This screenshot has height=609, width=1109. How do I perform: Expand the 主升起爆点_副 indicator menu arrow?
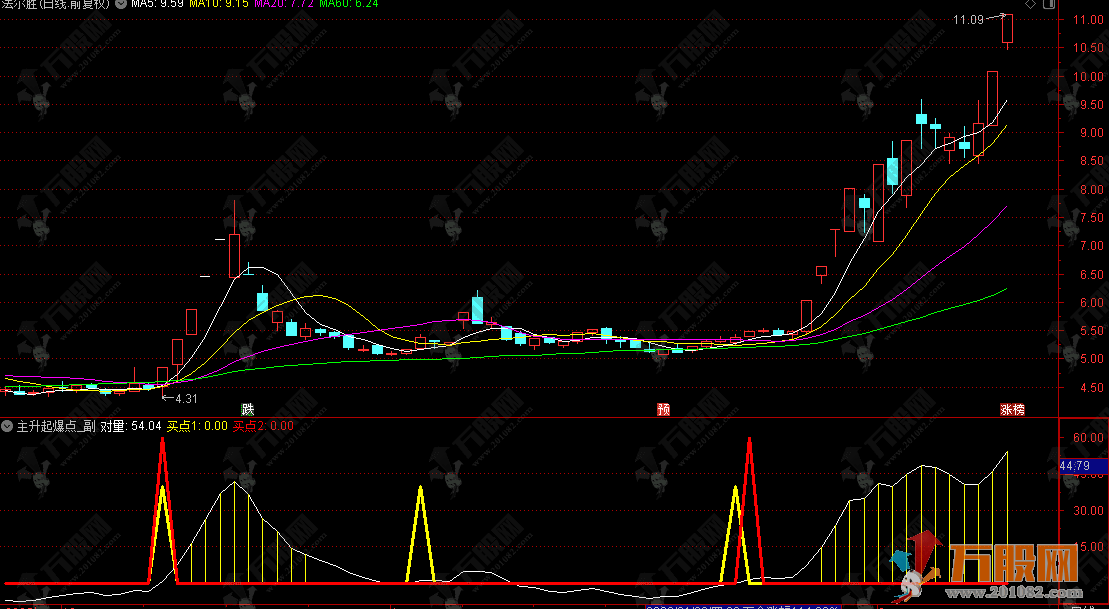pyautogui.click(x=8, y=425)
